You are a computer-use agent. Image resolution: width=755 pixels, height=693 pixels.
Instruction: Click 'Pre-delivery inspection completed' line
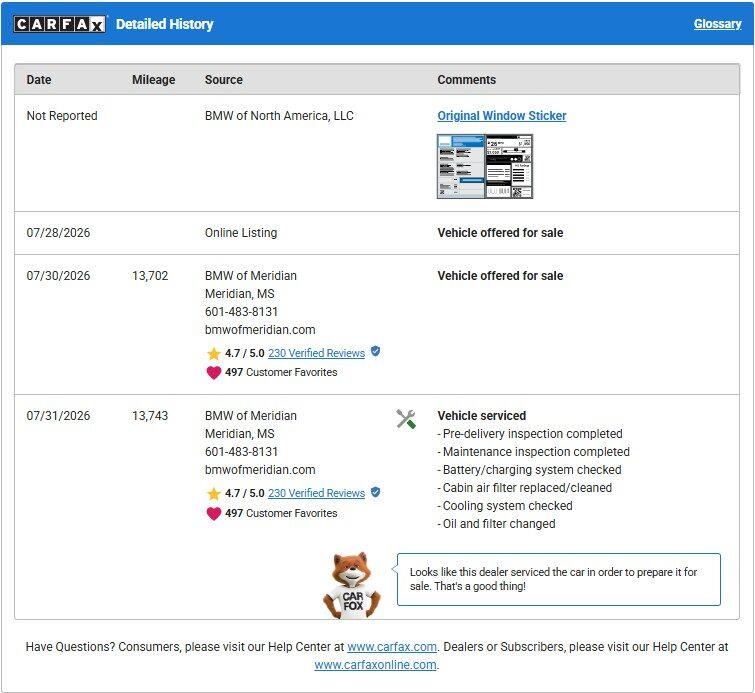530,433
